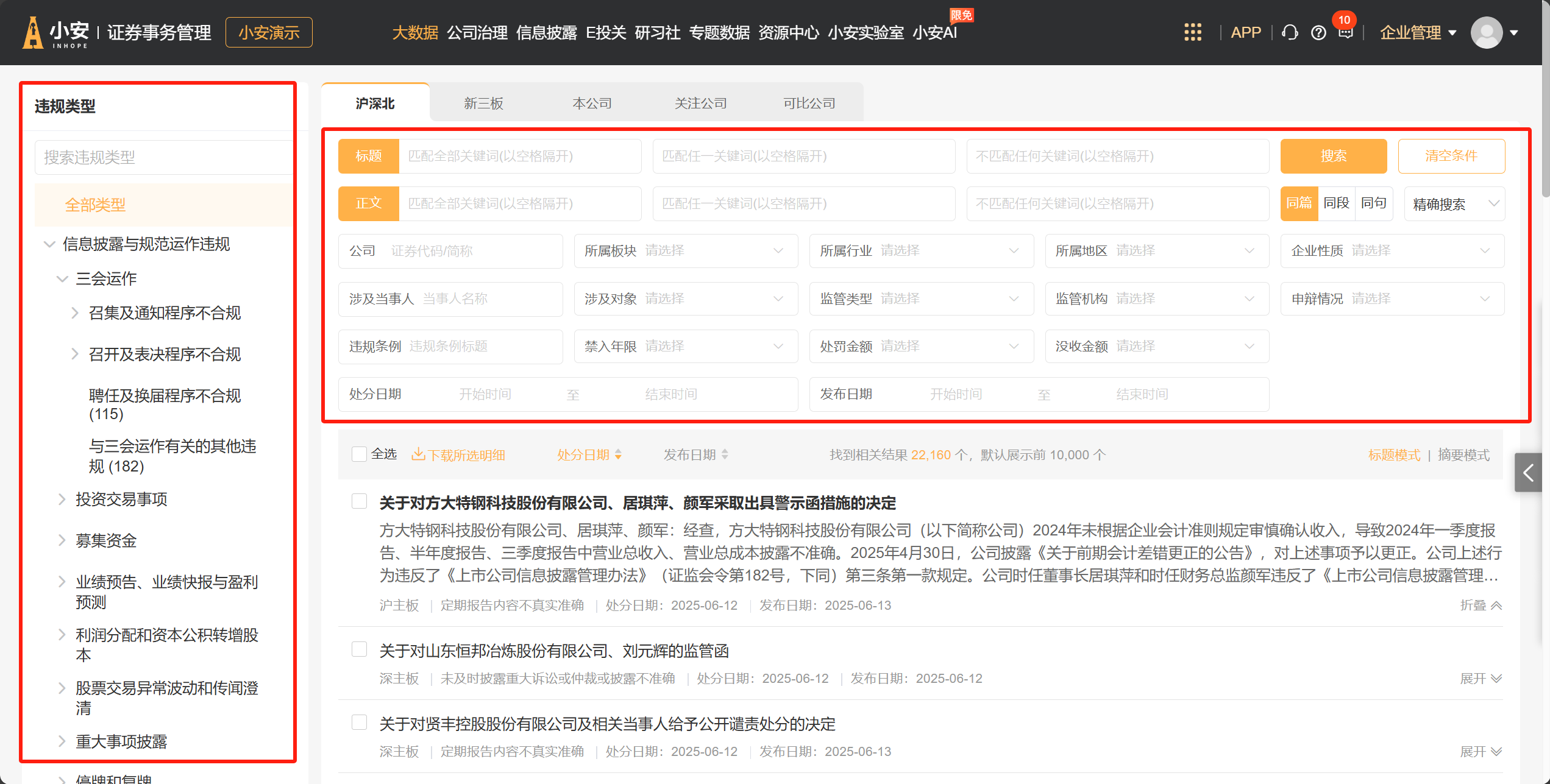Viewport: 1550px width, 784px height.
Task: Open 处罚金额 dropdown
Action: tap(921, 346)
